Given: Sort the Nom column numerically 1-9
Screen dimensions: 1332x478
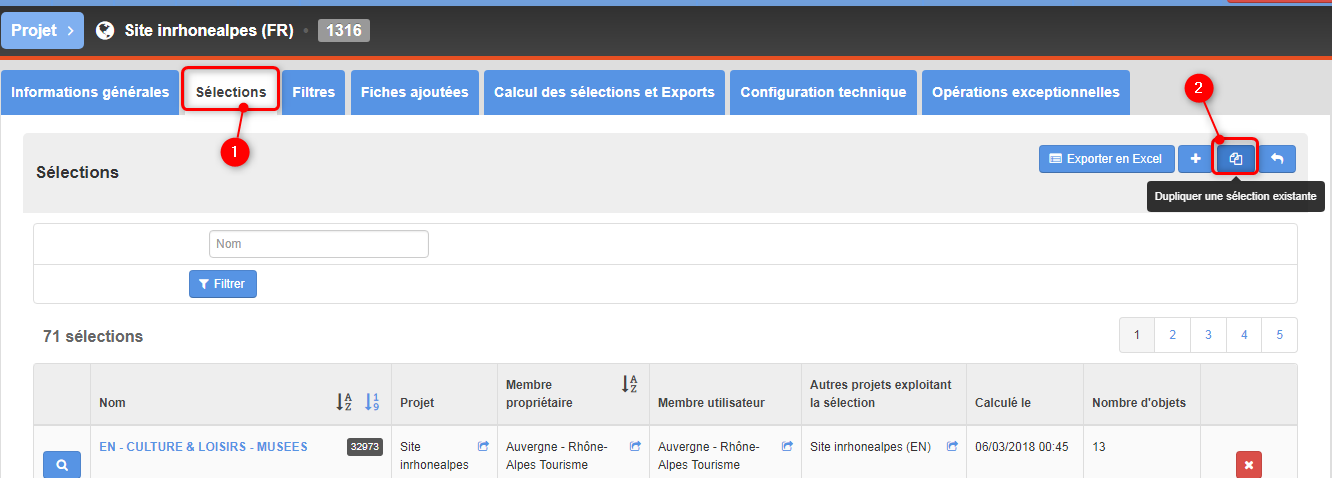Looking at the screenshot, I should [372, 402].
